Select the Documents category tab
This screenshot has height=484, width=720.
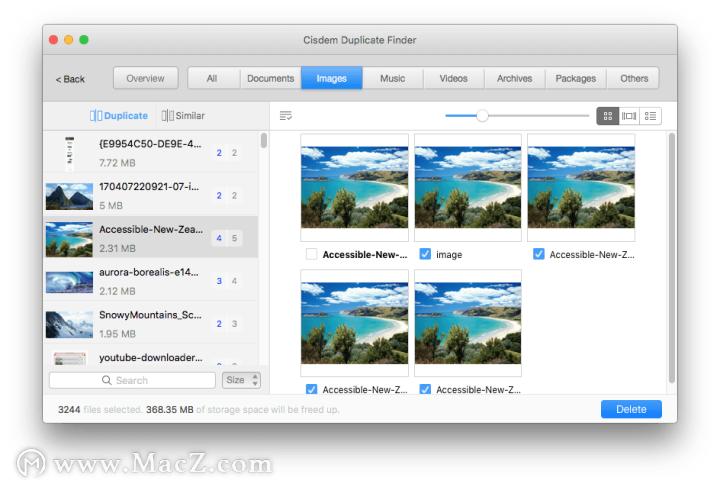270,78
